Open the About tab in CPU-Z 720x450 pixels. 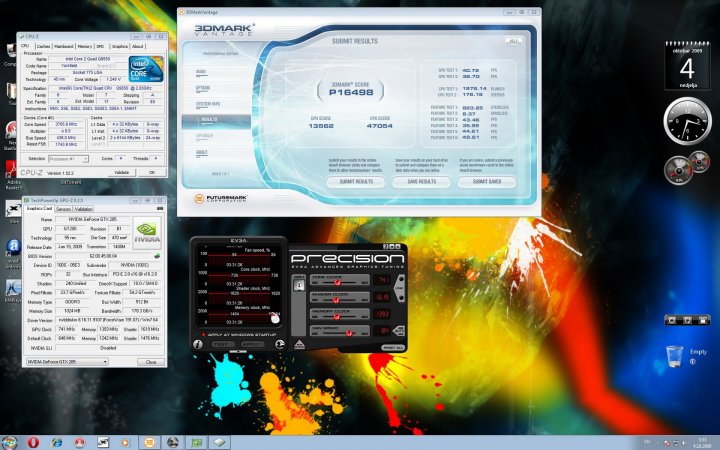coord(138,46)
